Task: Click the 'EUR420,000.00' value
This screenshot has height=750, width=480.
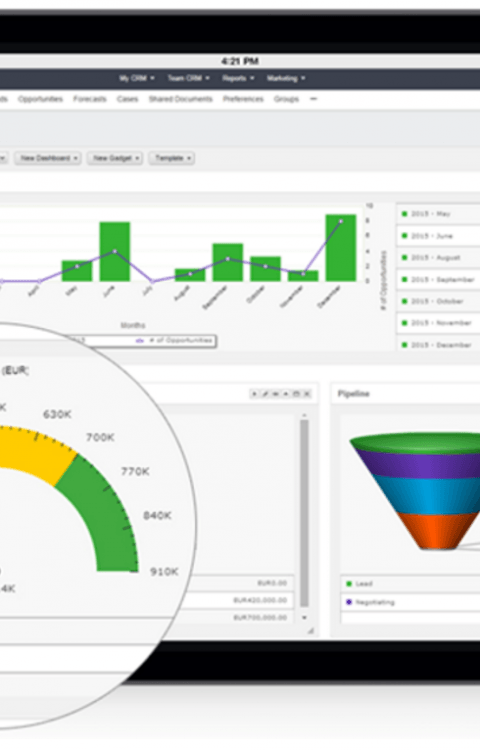Action: click(260, 600)
